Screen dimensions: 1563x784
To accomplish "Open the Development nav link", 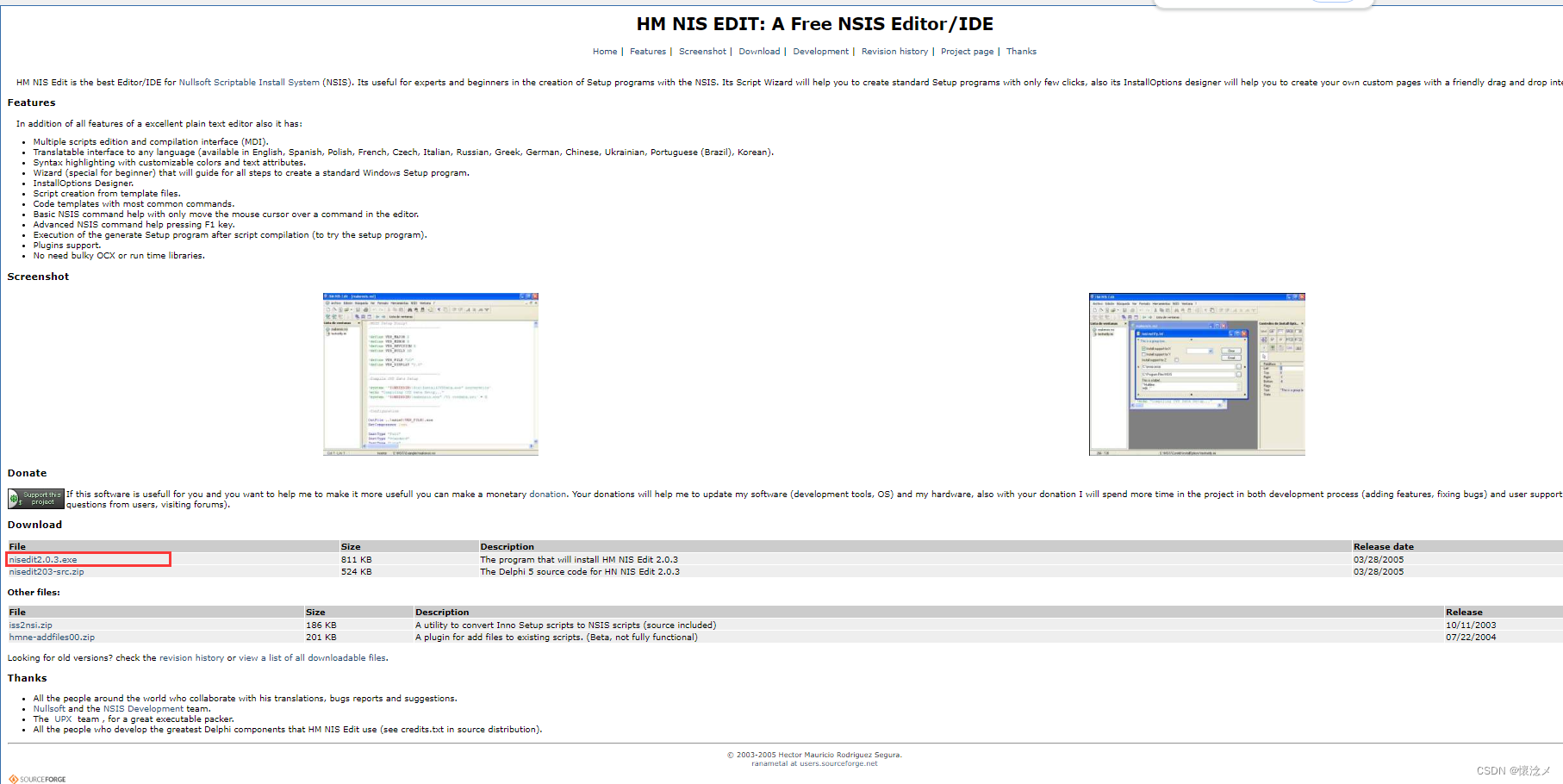I will pyautogui.click(x=821, y=52).
